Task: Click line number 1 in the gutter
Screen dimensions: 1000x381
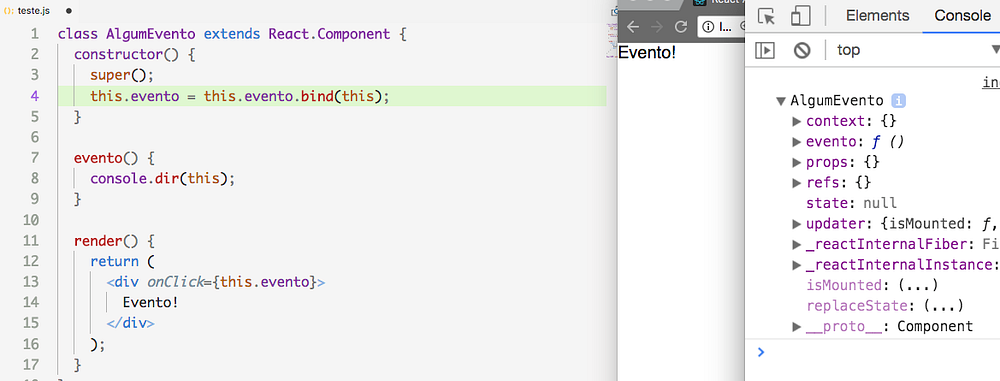Action: (34, 34)
